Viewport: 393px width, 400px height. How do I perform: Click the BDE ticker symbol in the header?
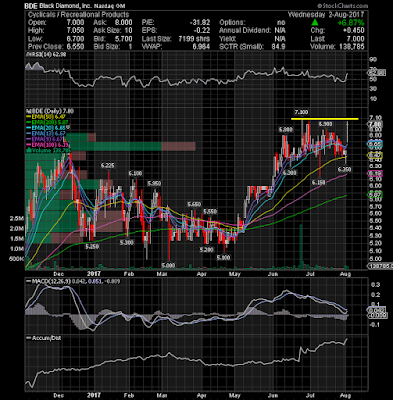pyautogui.click(x=31, y=6)
